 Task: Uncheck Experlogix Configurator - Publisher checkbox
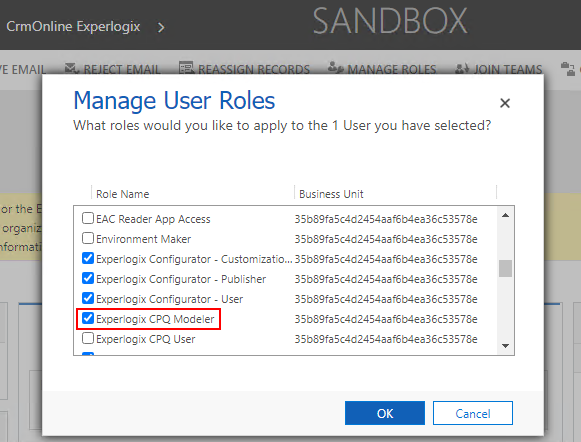tap(88, 278)
